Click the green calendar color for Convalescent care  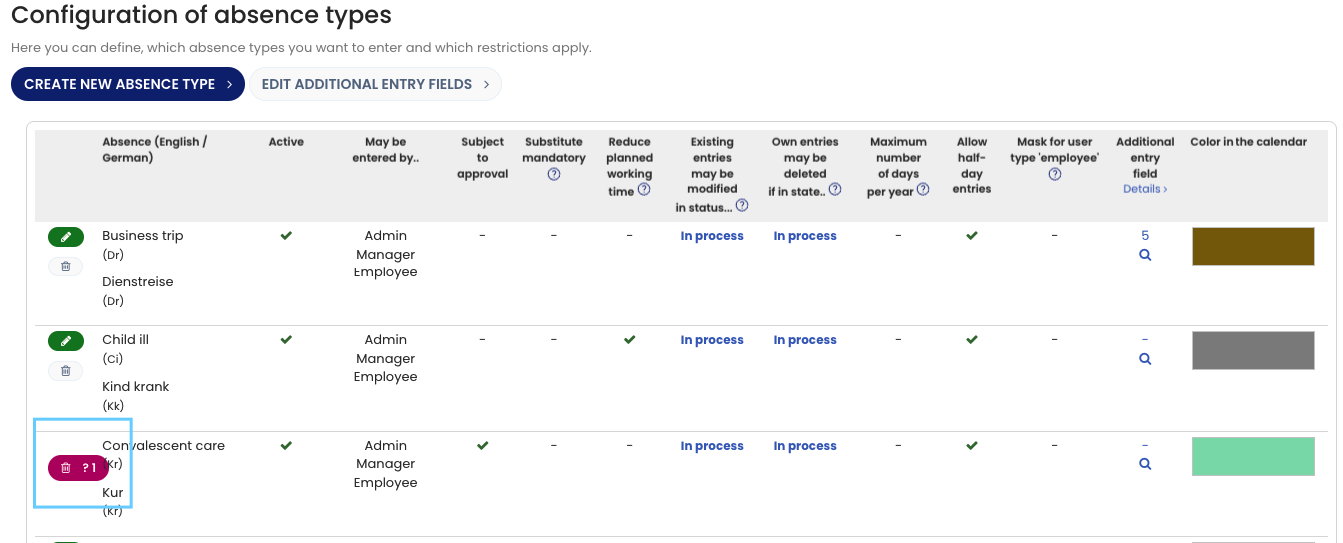point(1252,456)
